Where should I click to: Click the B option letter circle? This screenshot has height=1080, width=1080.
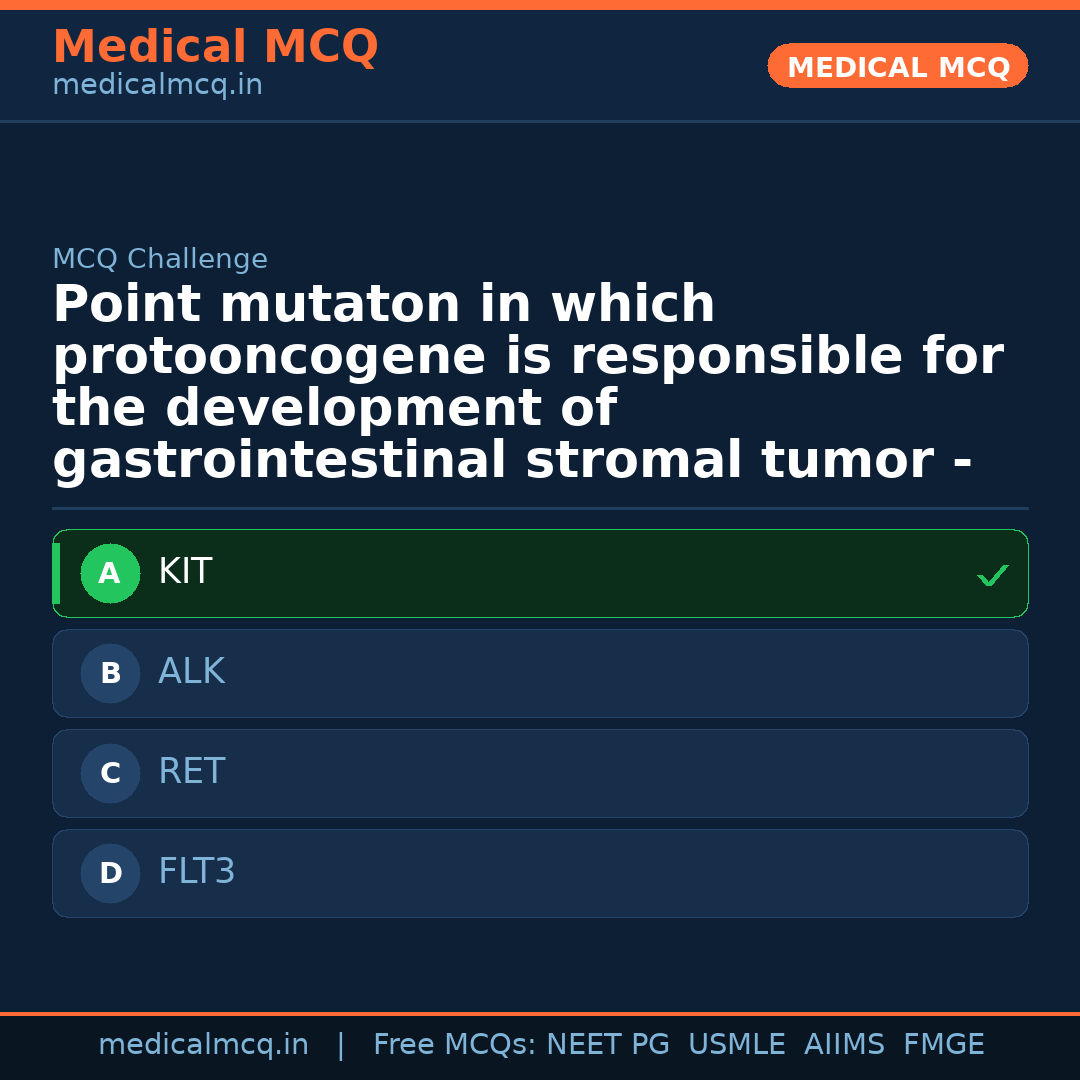tap(110, 674)
